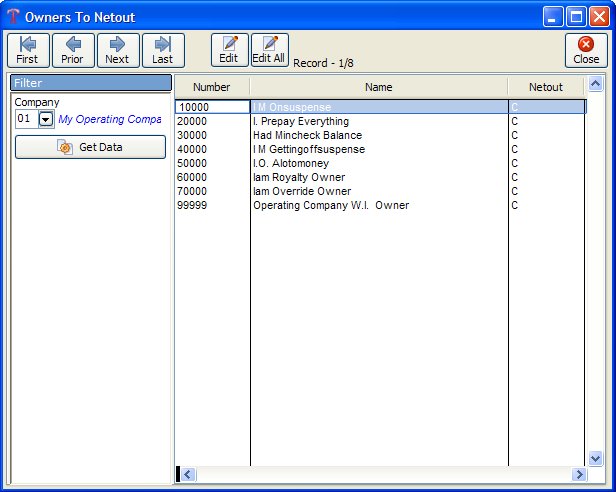Viewport: 616px width, 492px height.
Task: Click the red Close toolbar button
Action: point(586,51)
